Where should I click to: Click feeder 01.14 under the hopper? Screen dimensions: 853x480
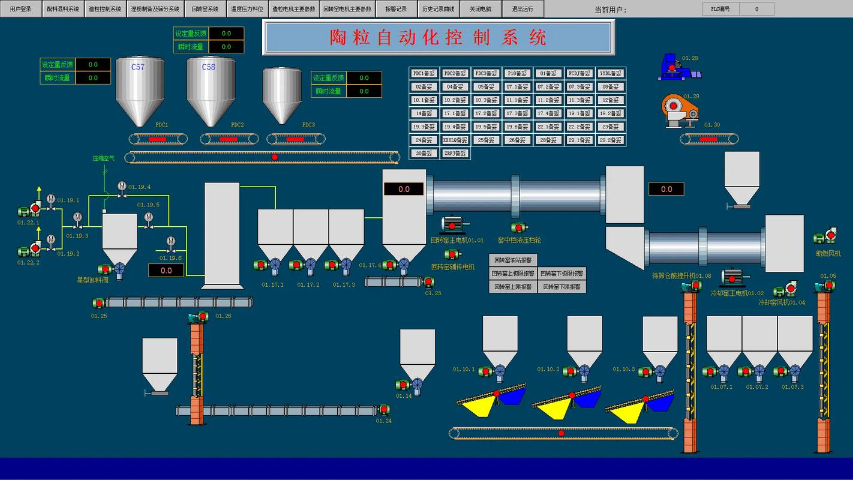410,385
